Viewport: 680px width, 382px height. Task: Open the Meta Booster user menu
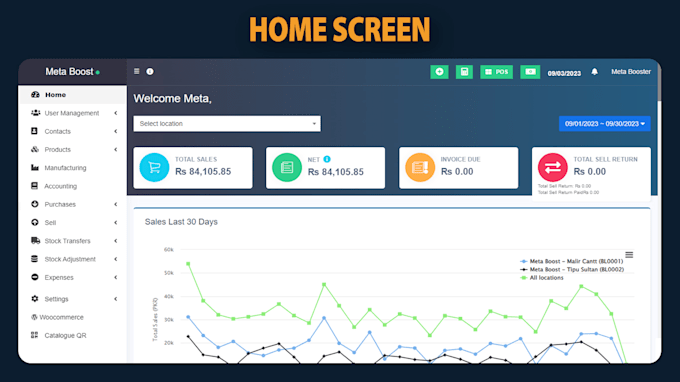[x=631, y=72]
